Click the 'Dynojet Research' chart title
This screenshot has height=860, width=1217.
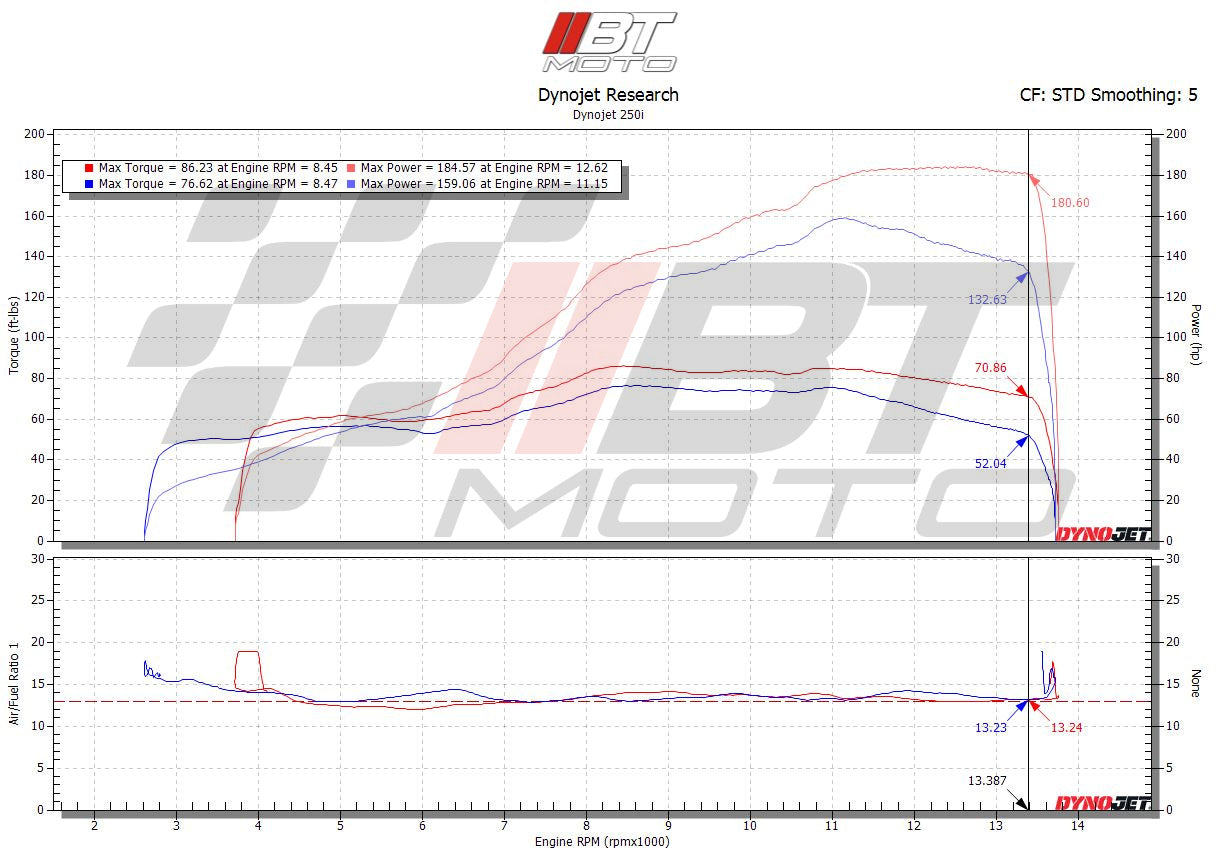click(x=608, y=95)
